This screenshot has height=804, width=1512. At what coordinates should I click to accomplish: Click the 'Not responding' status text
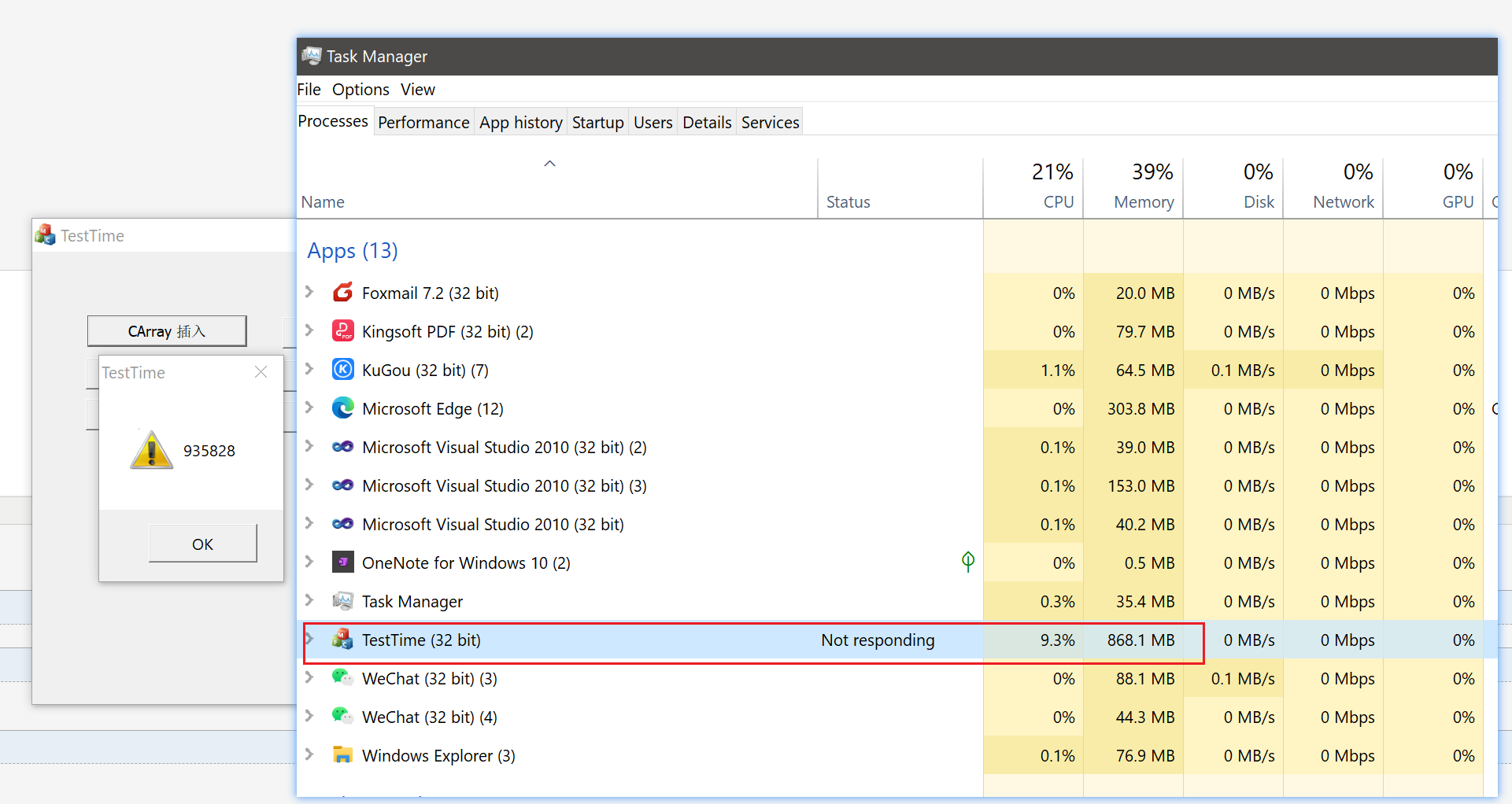878,640
